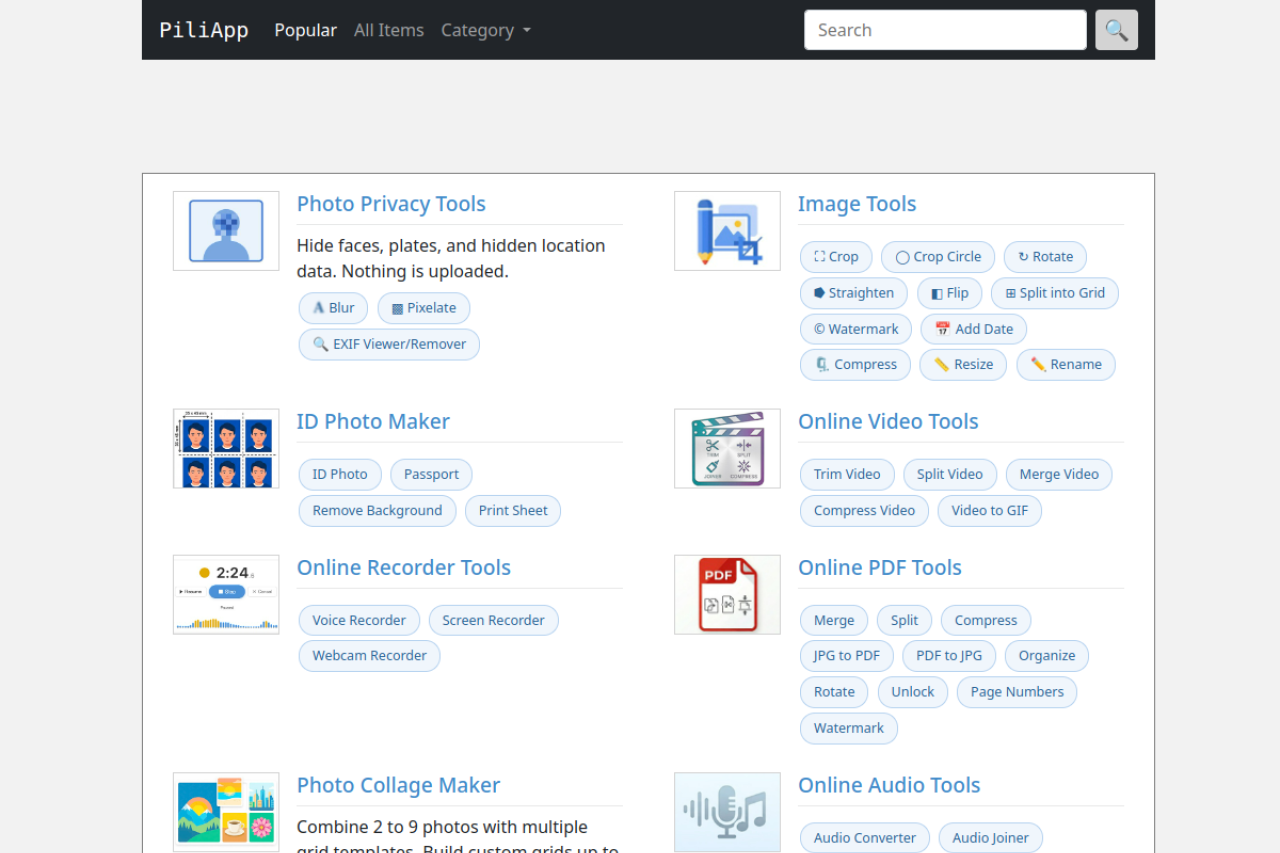
Task: Open the PDF Compress tool
Action: 986,621
